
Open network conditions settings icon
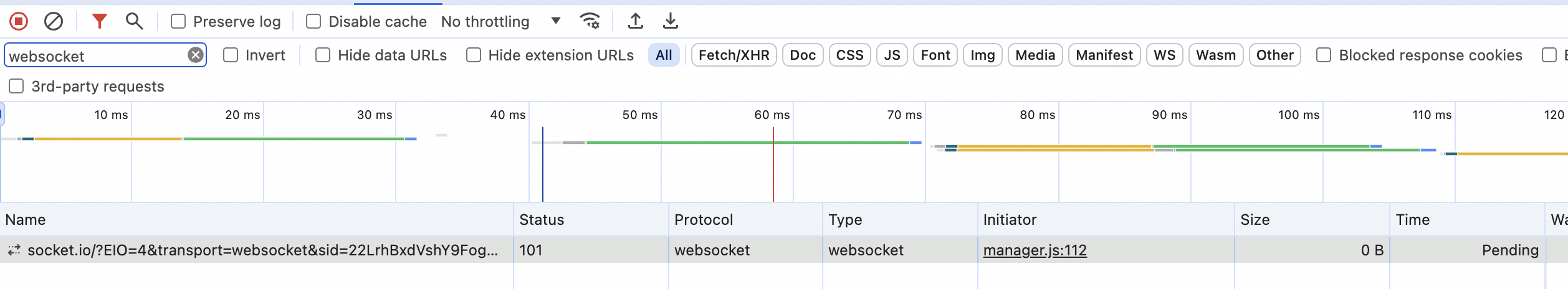click(590, 22)
